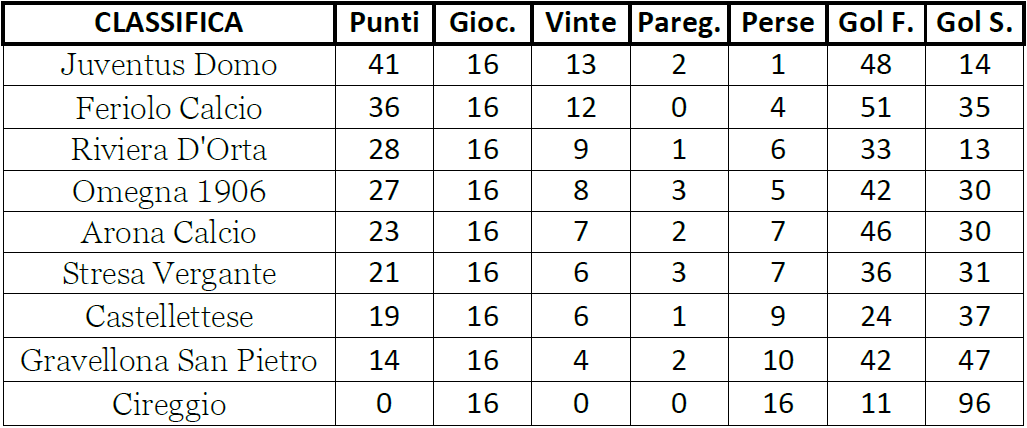Click the Castellettese team name
This screenshot has height=428, width=1027.
click(169, 317)
